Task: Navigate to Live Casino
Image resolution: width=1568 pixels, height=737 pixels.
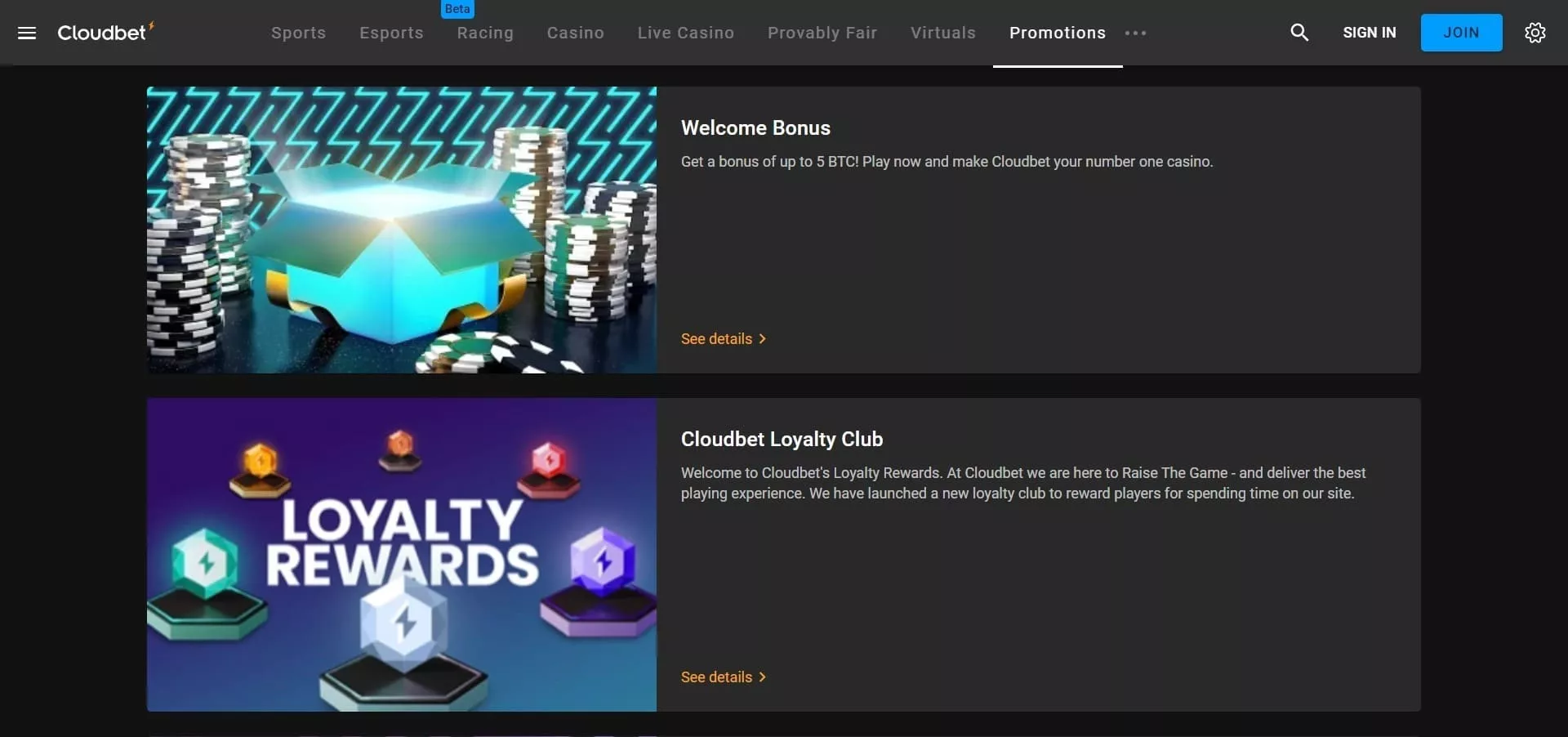Action: (x=686, y=33)
